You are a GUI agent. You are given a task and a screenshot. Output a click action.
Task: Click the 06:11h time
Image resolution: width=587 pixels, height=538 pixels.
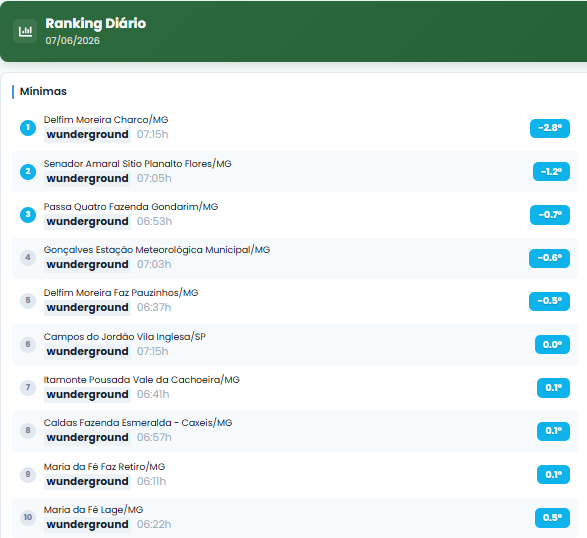tap(152, 481)
